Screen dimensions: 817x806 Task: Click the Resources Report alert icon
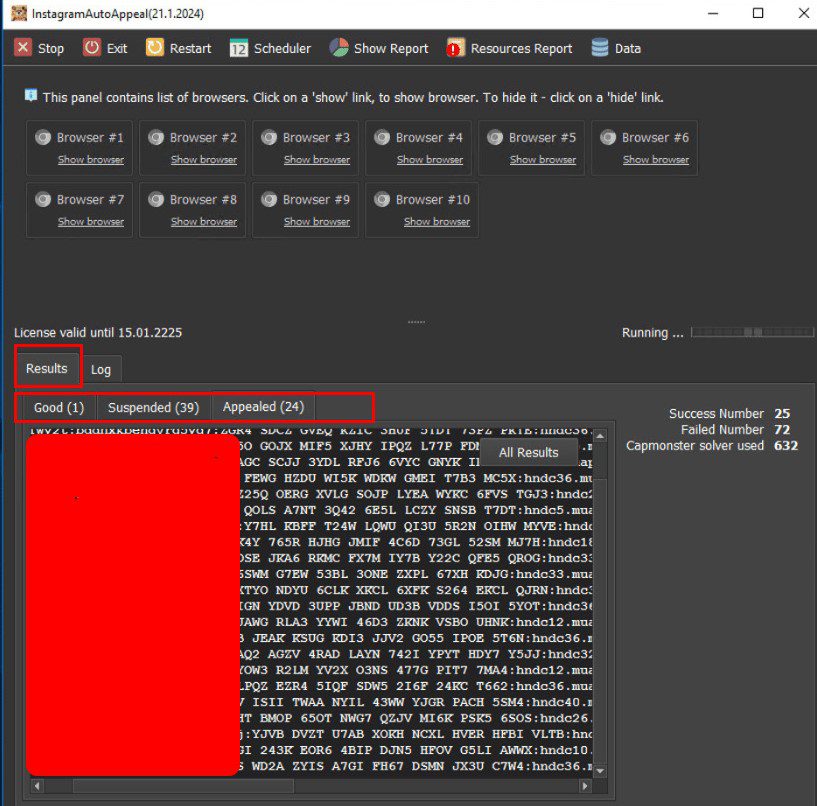coord(455,47)
